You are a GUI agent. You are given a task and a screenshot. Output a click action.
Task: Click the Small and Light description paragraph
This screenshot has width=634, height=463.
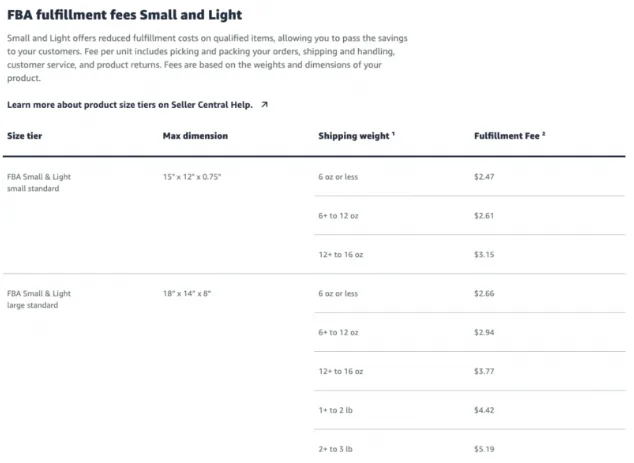click(207, 58)
